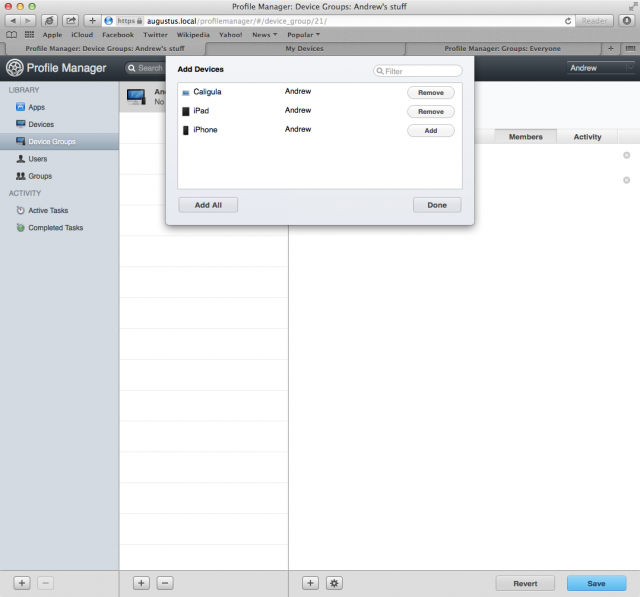Open Apple bookmark in favorites bar
640x597 pixels.
(x=52, y=35)
